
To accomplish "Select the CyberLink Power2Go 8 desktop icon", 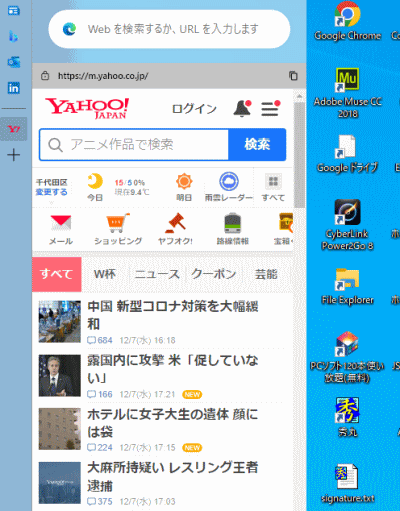I will (347, 225).
